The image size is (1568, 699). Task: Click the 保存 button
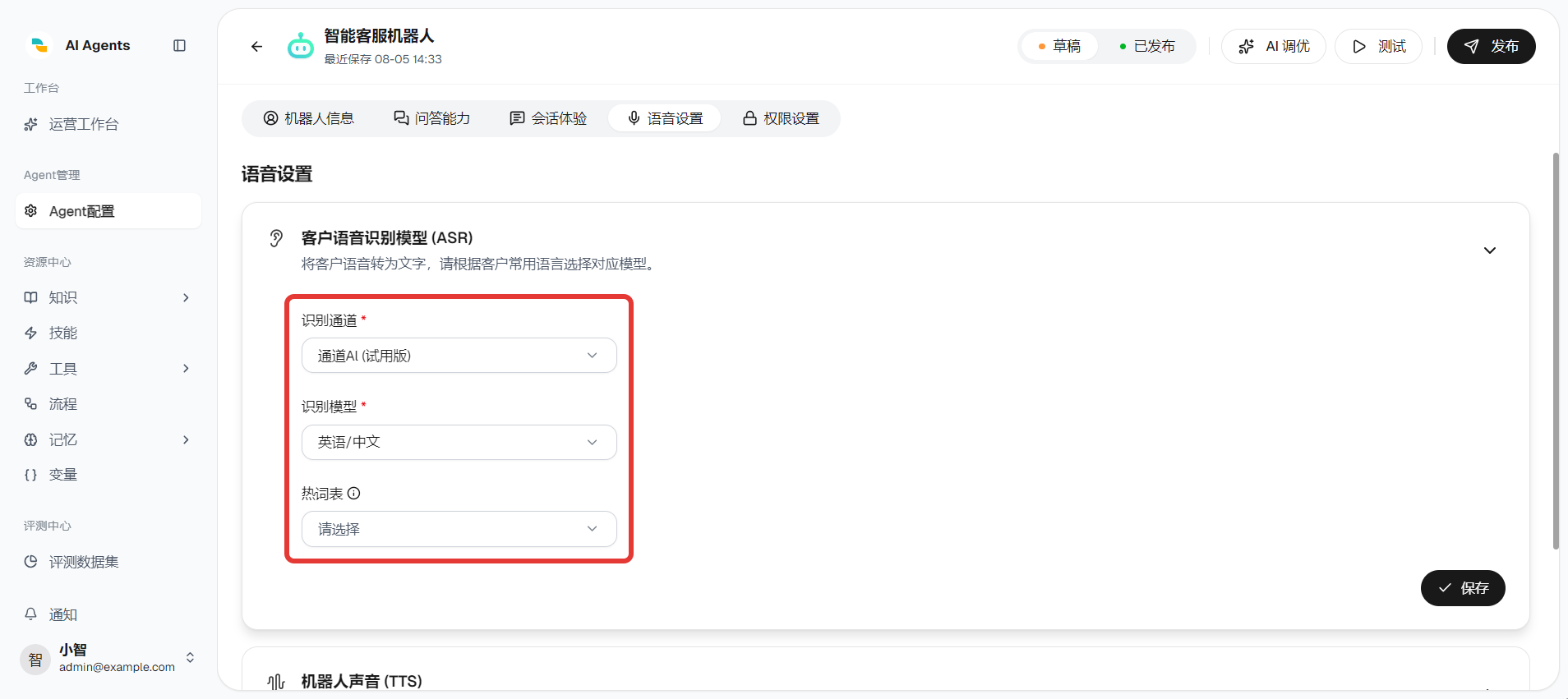1463,588
